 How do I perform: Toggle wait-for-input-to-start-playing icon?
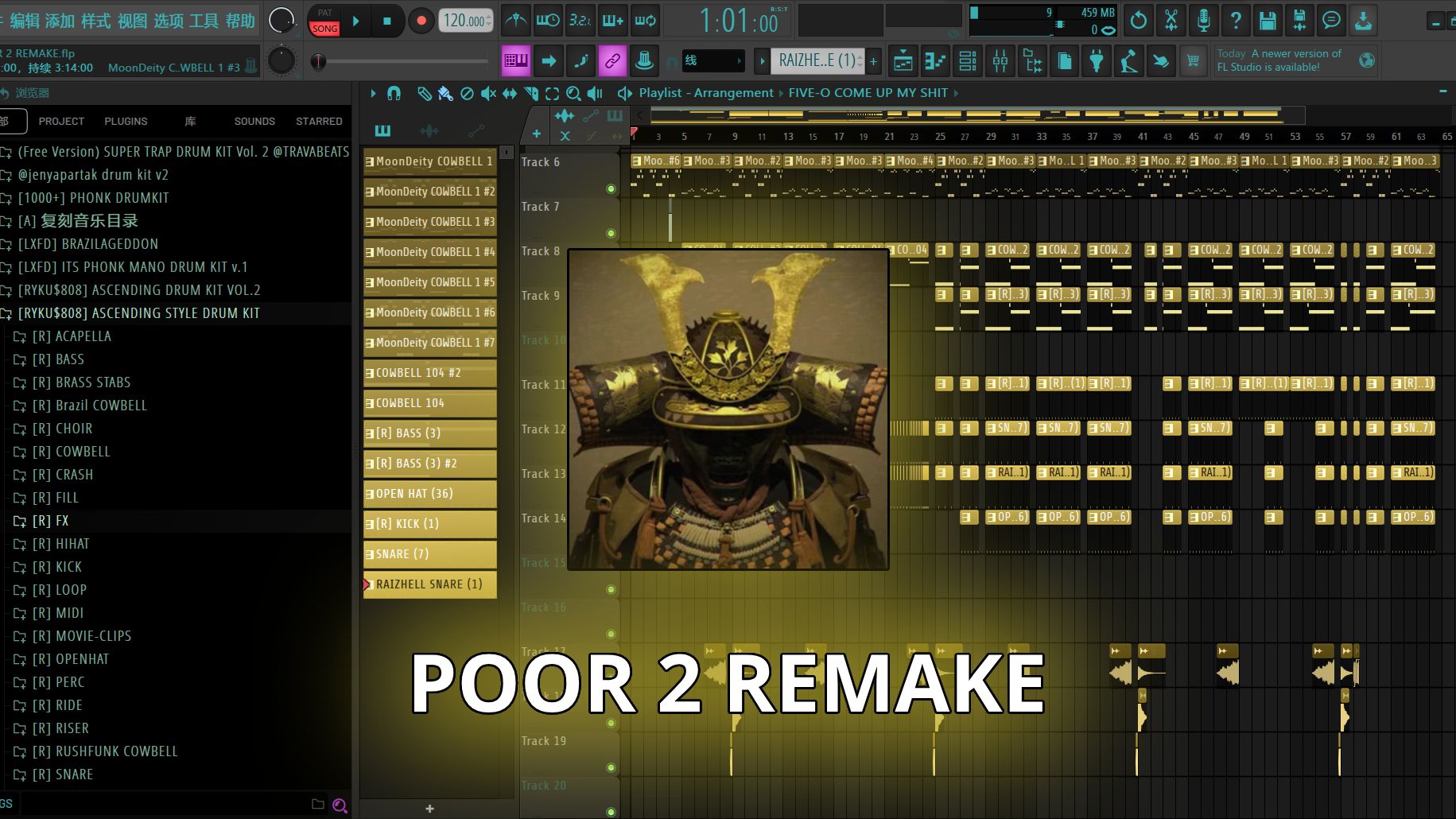pyautogui.click(x=548, y=21)
